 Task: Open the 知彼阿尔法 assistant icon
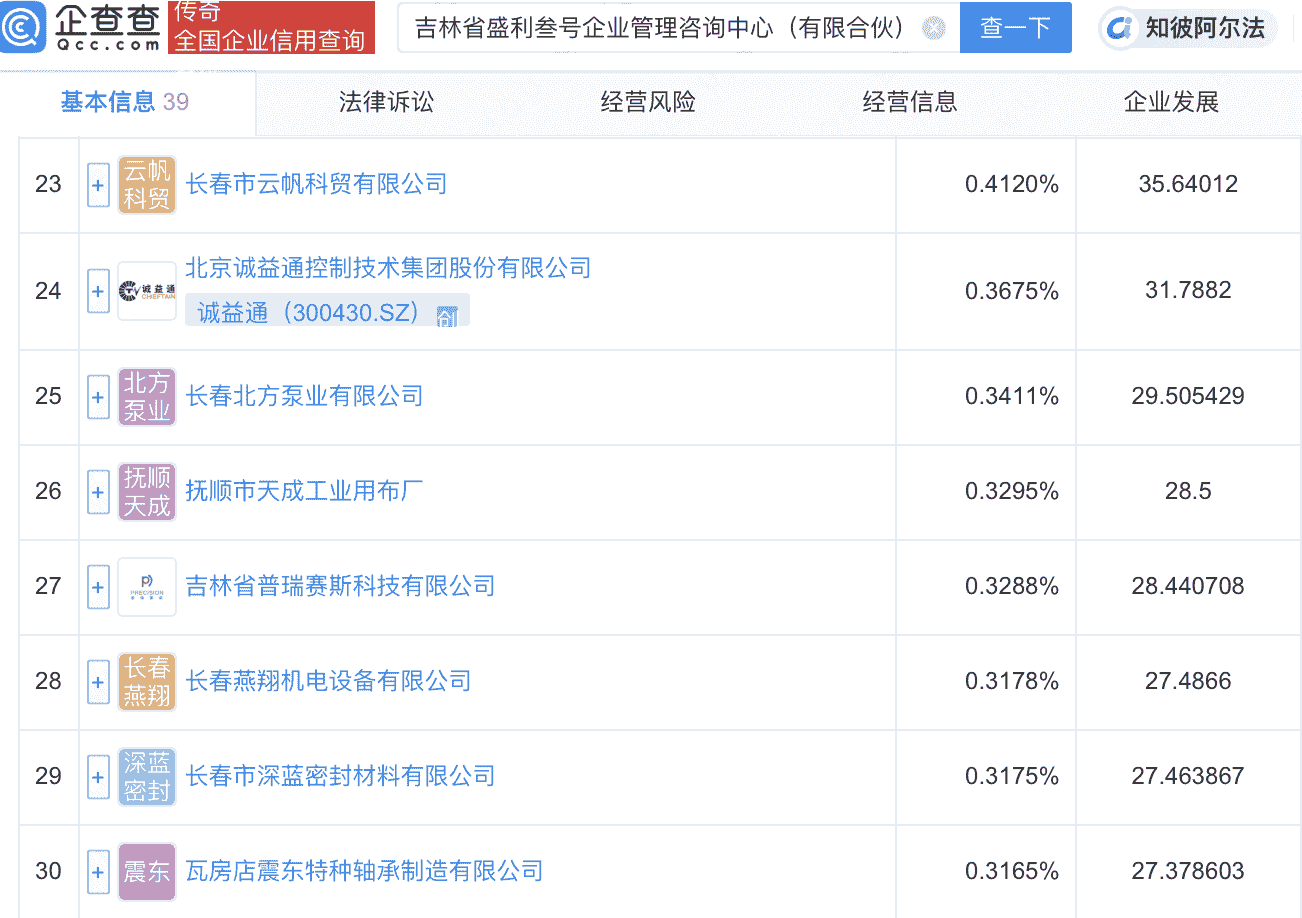[x=1122, y=28]
